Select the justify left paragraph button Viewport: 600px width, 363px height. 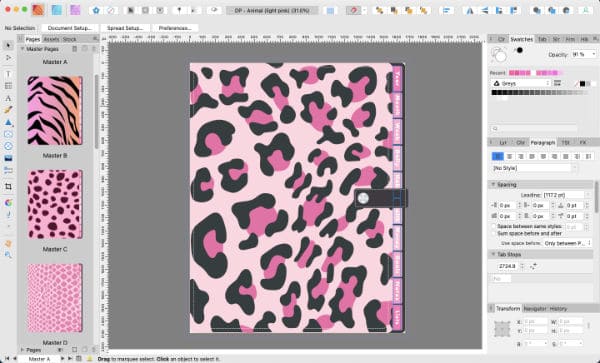click(x=532, y=156)
